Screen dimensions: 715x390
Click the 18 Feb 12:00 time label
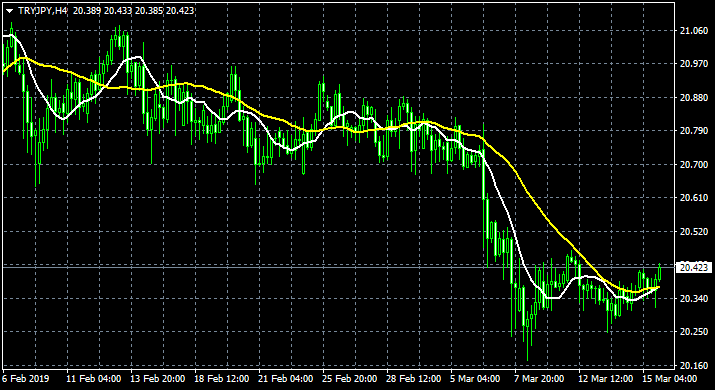pos(222,379)
